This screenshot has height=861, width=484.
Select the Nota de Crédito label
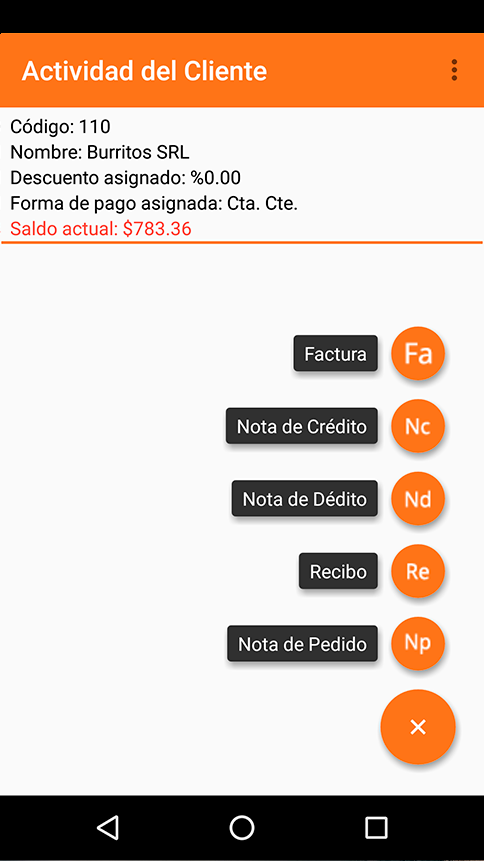(x=302, y=426)
